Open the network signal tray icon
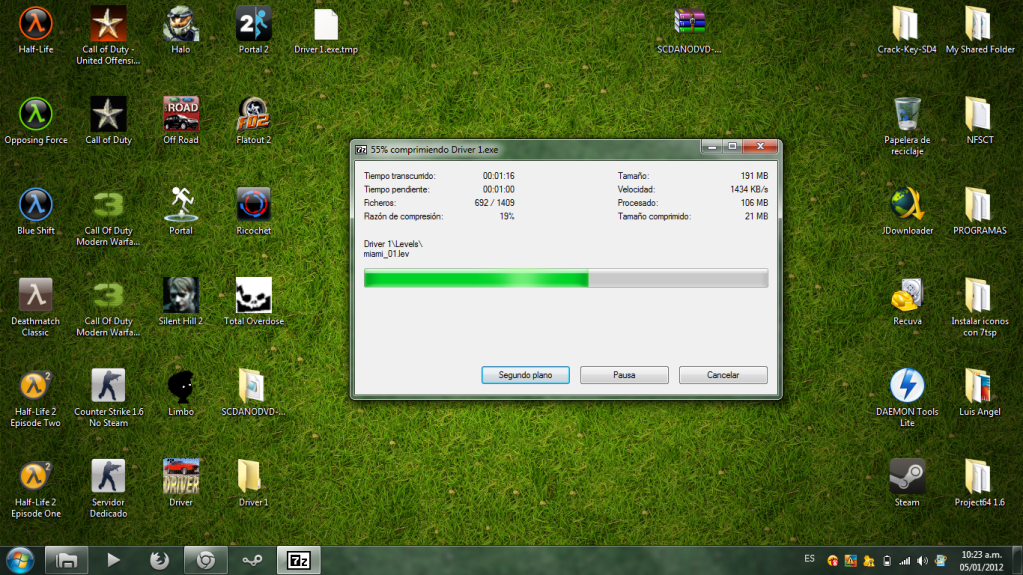Viewport: 1023px width, 575px height. point(904,561)
